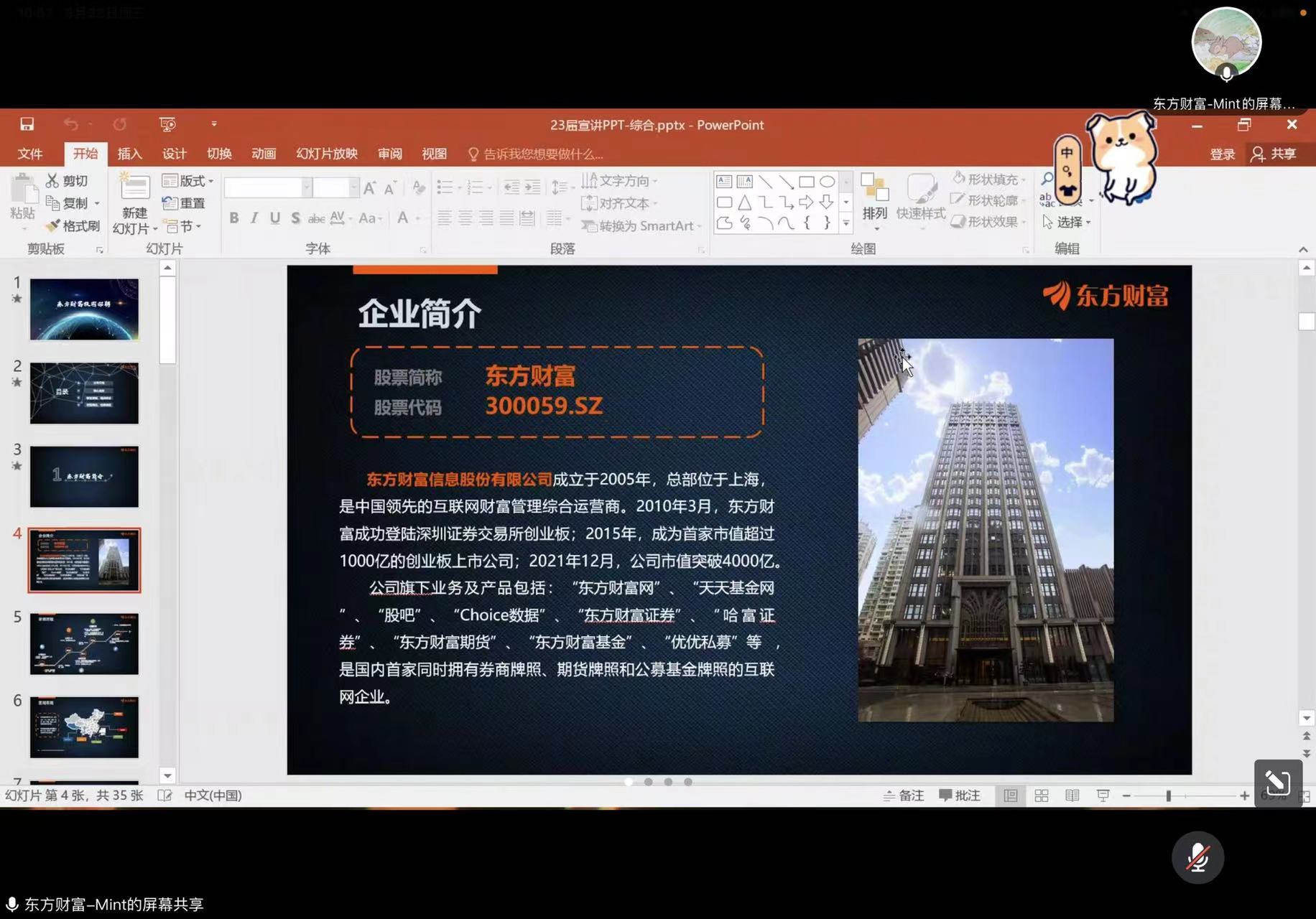Viewport: 1316px width, 919px height.
Task: Expand the 版式 layout dropdown
Action: tap(187, 181)
